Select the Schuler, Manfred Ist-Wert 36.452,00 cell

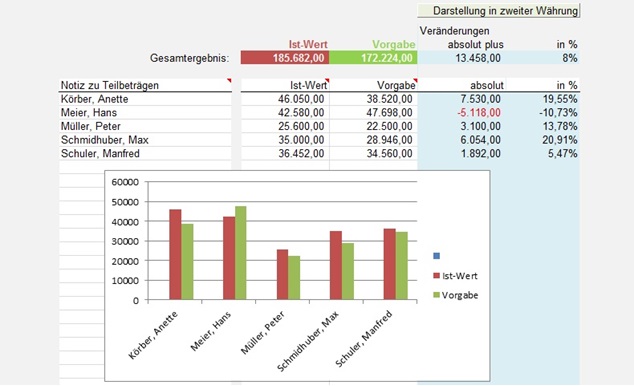(x=285, y=154)
